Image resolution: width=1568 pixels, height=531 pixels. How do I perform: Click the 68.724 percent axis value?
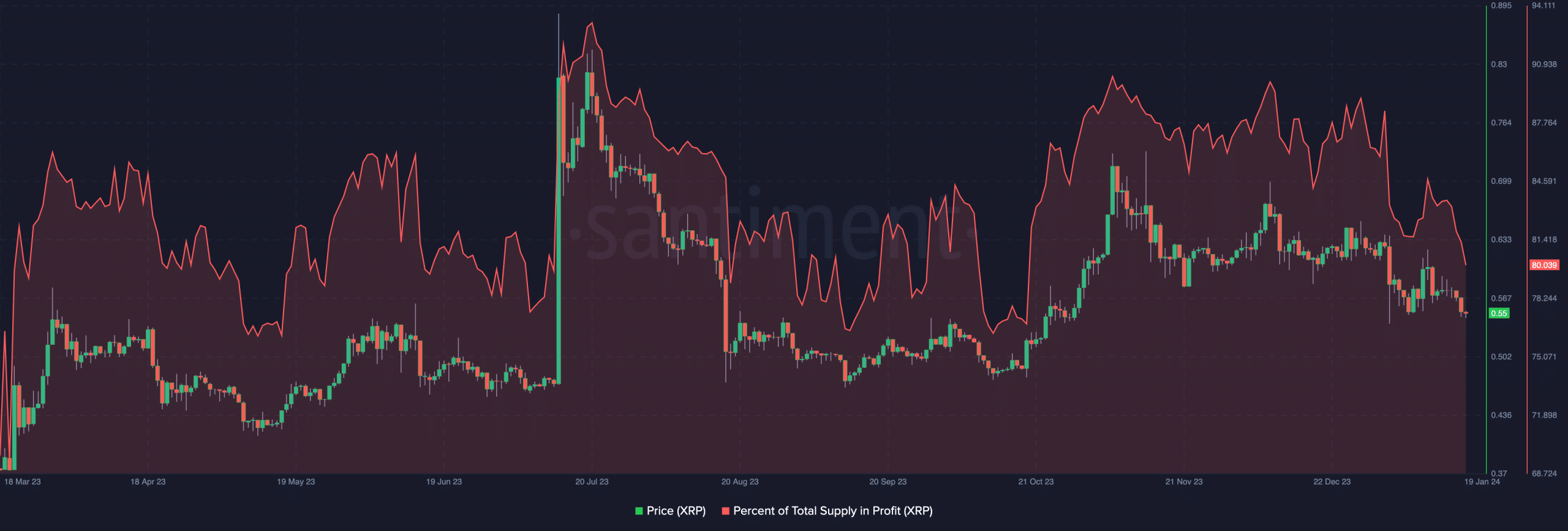pos(1544,473)
